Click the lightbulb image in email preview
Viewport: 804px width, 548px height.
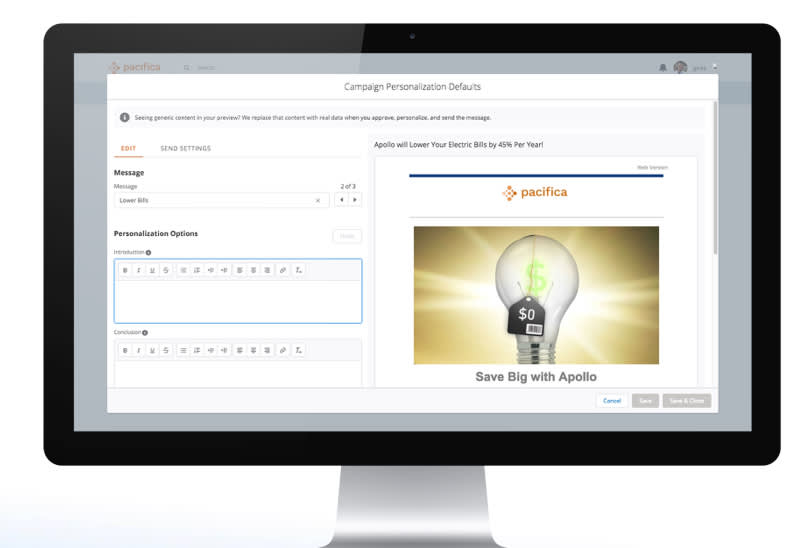(x=536, y=295)
